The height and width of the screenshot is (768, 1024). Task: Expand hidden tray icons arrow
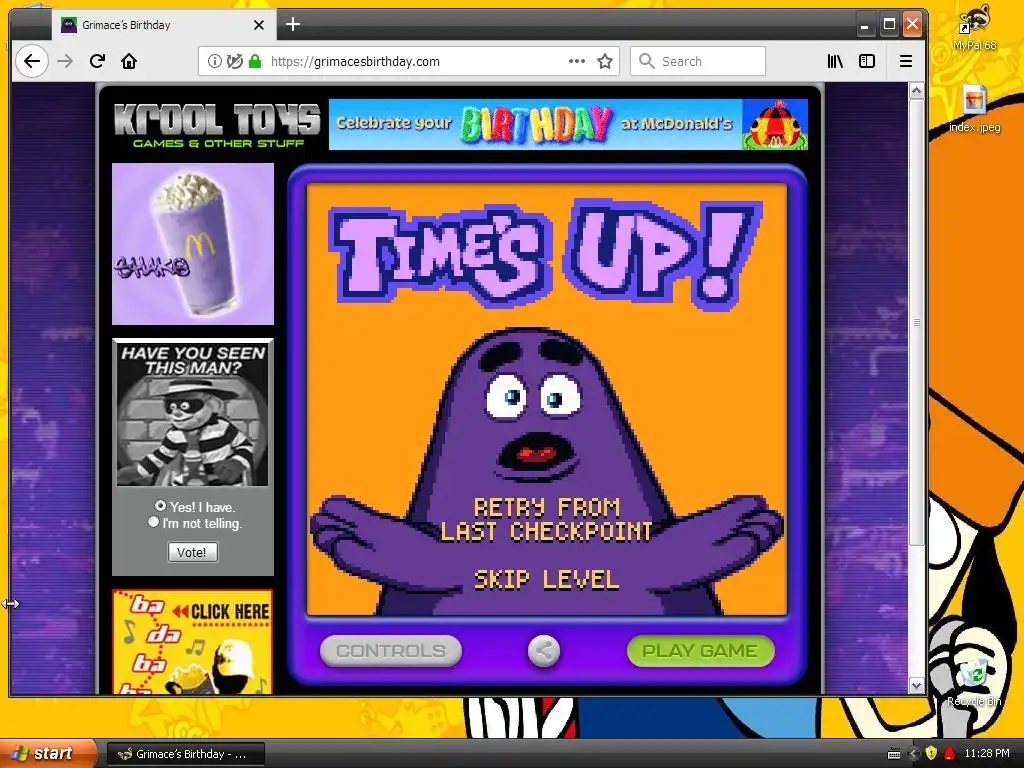coord(913,754)
